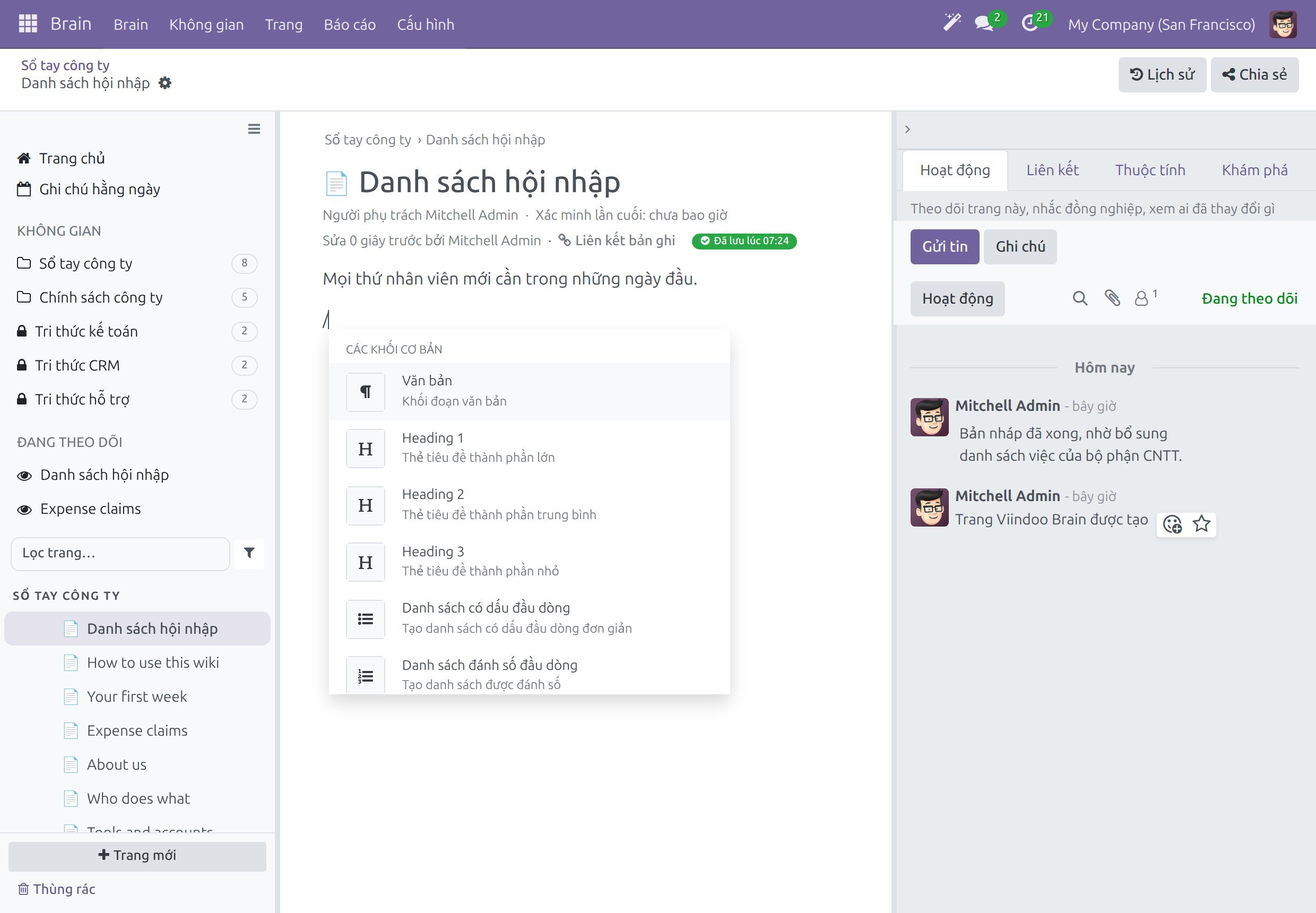The width and height of the screenshot is (1316, 913).
Task: Open page settings gear beside Danh sách hội nhập
Action: click(164, 83)
